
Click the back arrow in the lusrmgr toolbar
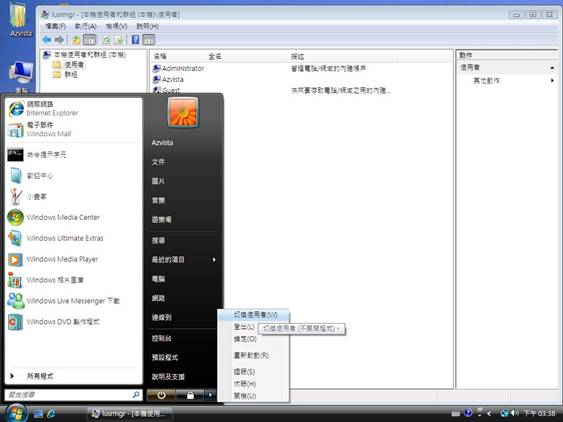point(47,40)
